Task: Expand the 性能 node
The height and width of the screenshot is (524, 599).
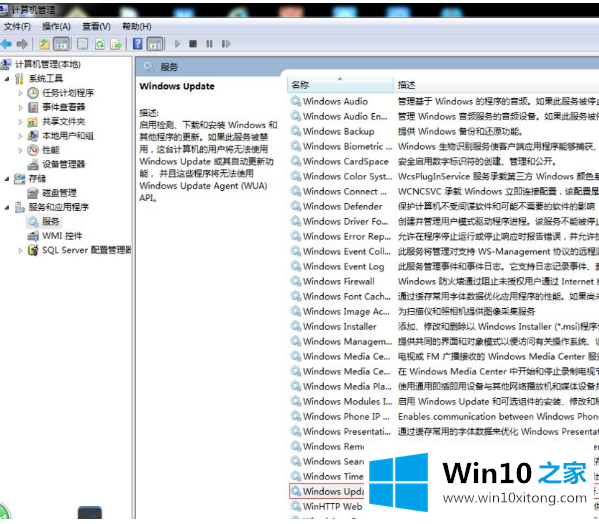Action: pos(21,150)
